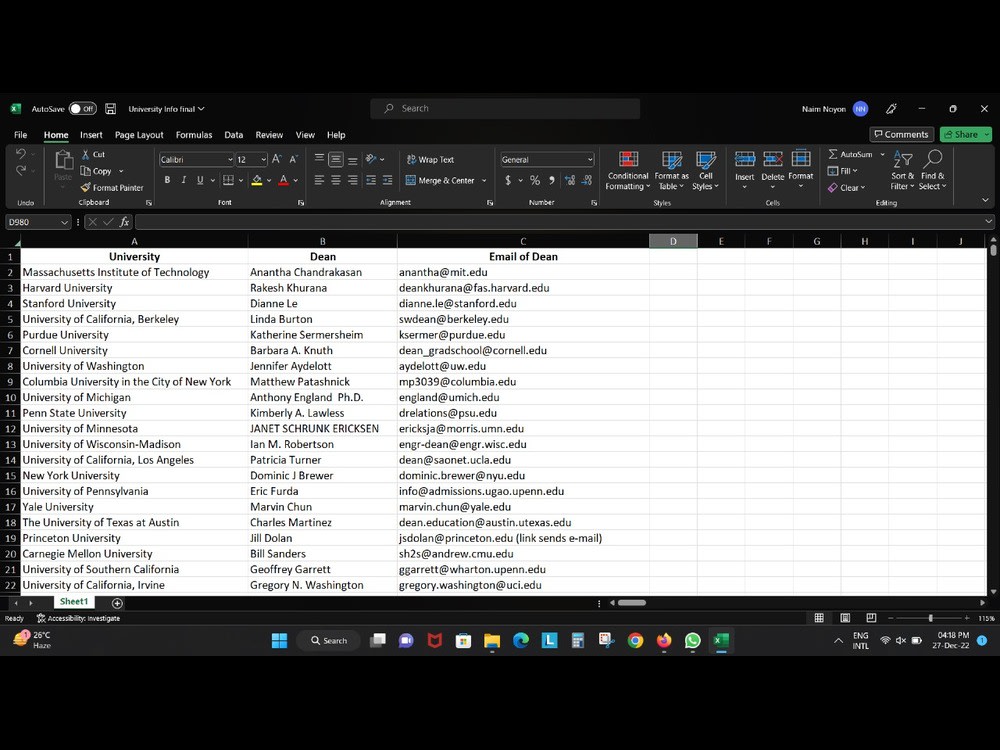Click the Comments button
Screen dimensions: 1000x750
[902, 135]
